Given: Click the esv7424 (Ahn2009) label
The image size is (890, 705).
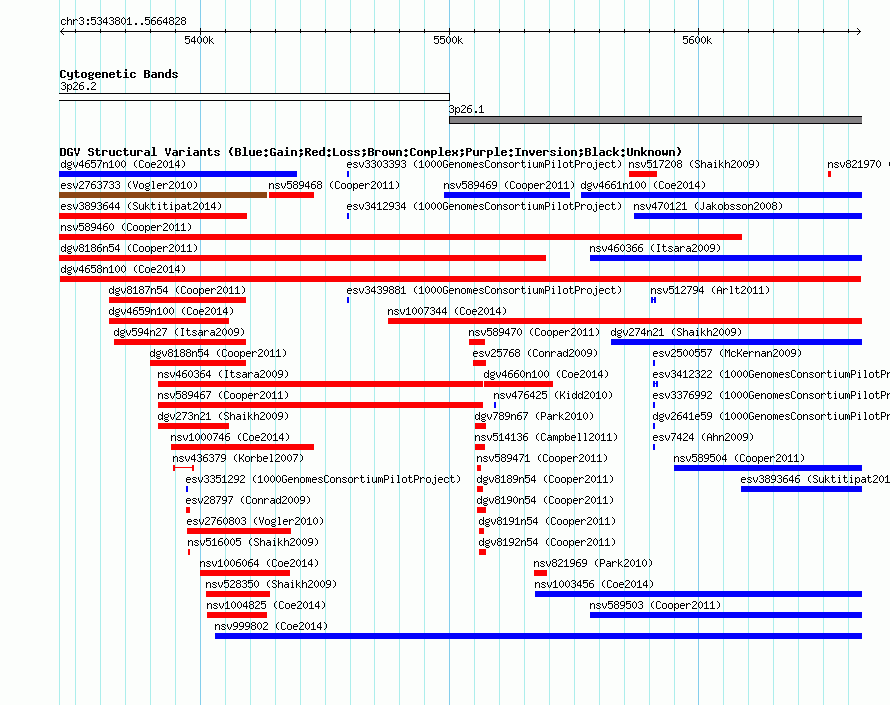Looking at the screenshot, I should coord(703,438).
